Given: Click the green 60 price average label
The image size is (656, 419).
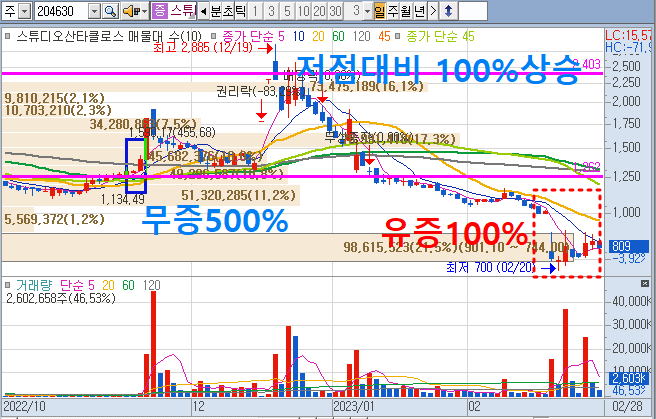Looking at the screenshot, I should (x=338, y=36).
